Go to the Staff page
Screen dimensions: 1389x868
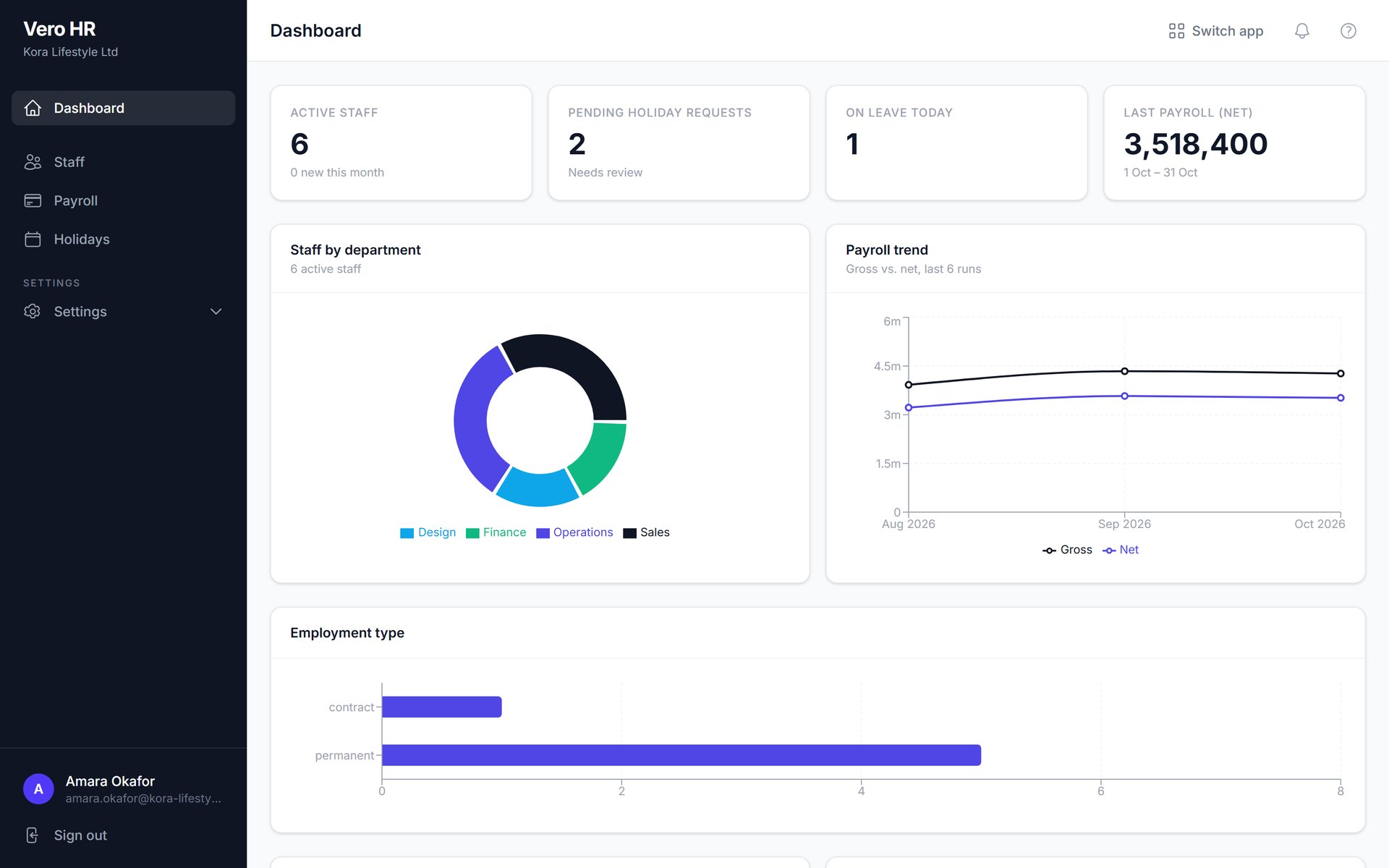click(x=123, y=162)
